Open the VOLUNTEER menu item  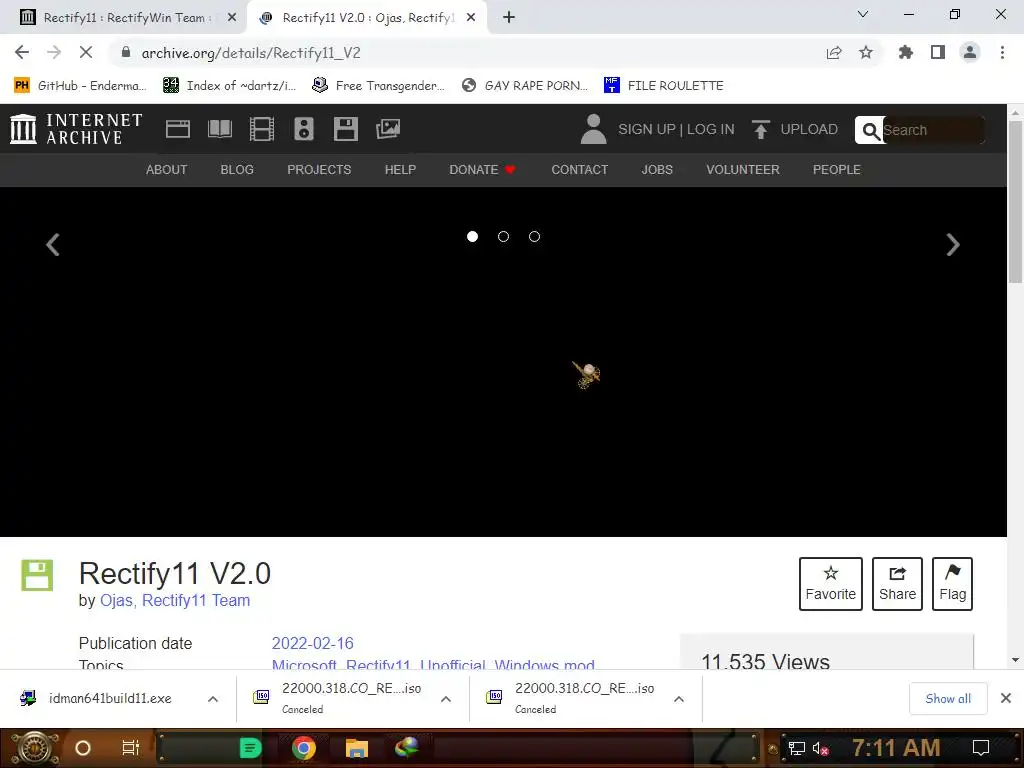tap(743, 170)
